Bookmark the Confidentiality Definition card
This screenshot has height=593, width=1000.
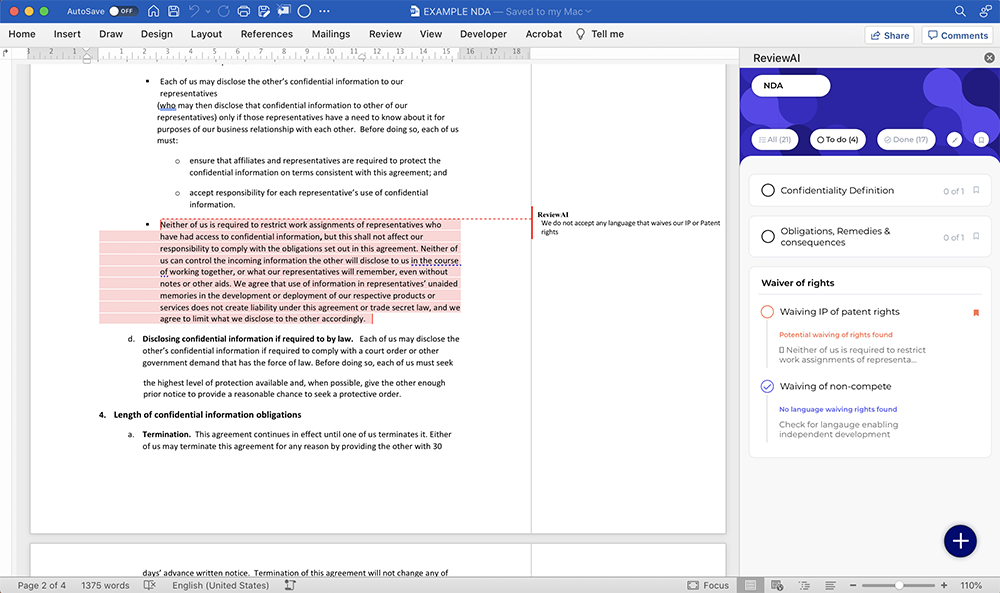(976, 190)
